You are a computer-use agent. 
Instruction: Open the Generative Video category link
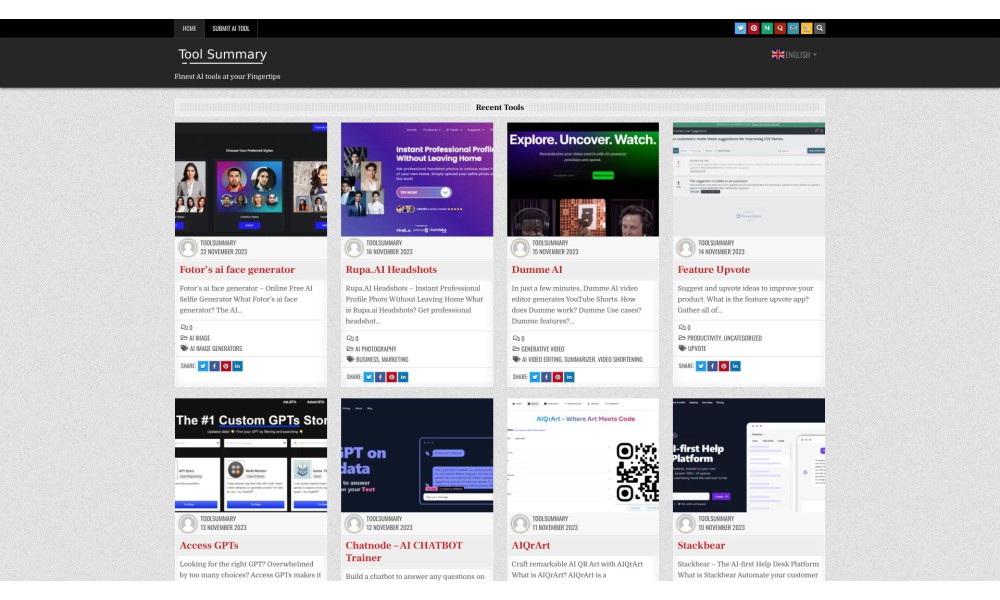coord(542,349)
